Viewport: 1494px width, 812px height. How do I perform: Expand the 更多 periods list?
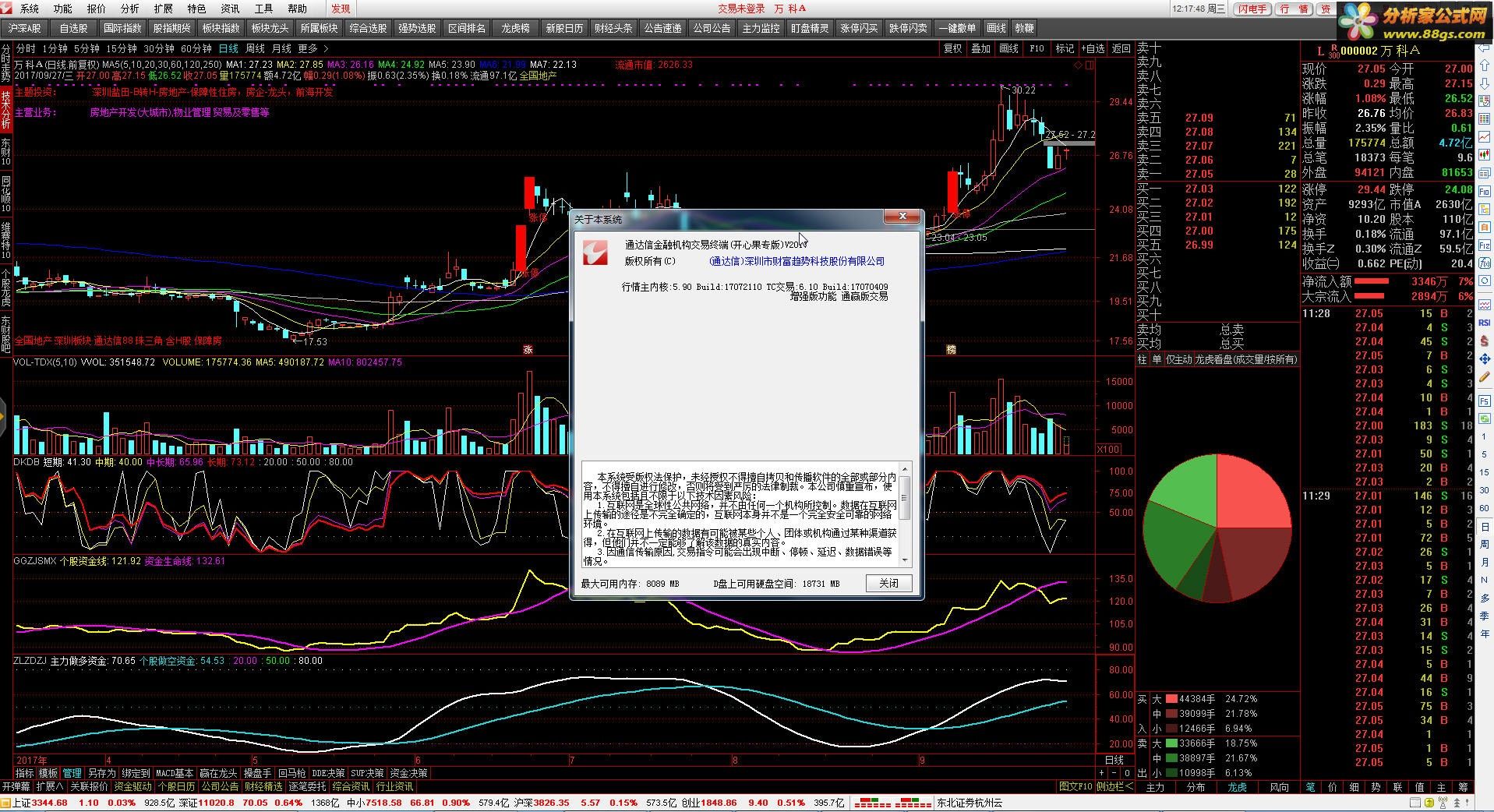pyautogui.click(x=313, y=48)
